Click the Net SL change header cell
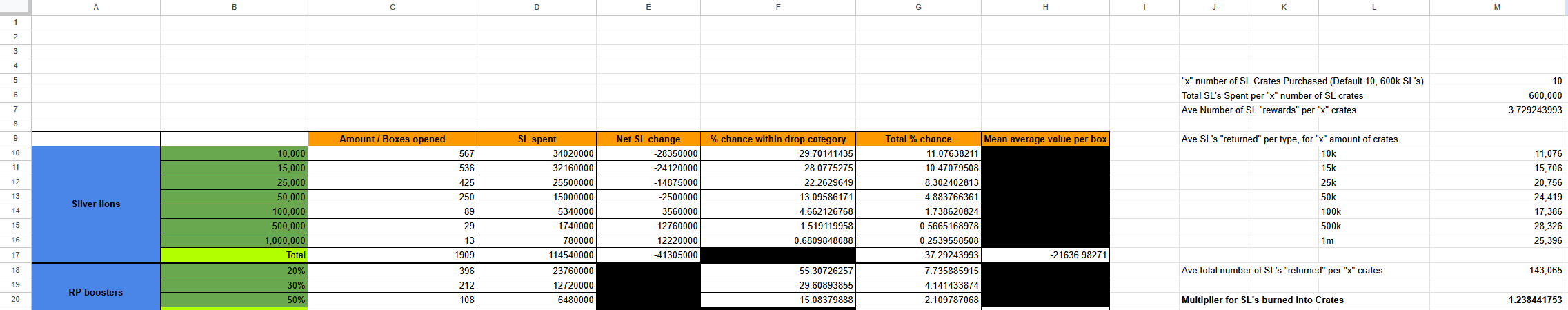The height and width of the screenshot is (310, 1568). 648,139
